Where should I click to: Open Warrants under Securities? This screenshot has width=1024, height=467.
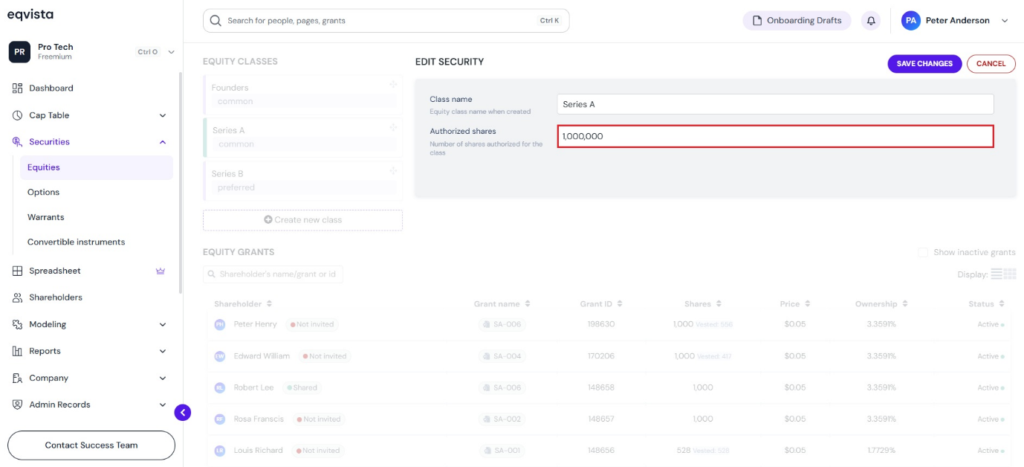coord(46,217)
